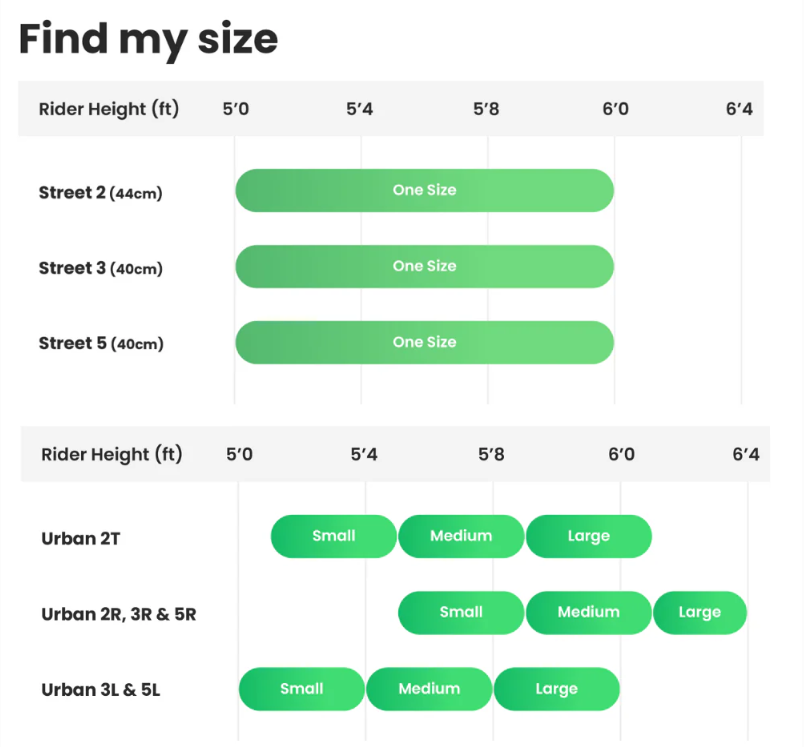The height and width of the screenshot is (747, 804).
Task: Pick Large in the Urban 2R, 3R & 5R row
Action: pyautogui.click(x=700, y=612)
